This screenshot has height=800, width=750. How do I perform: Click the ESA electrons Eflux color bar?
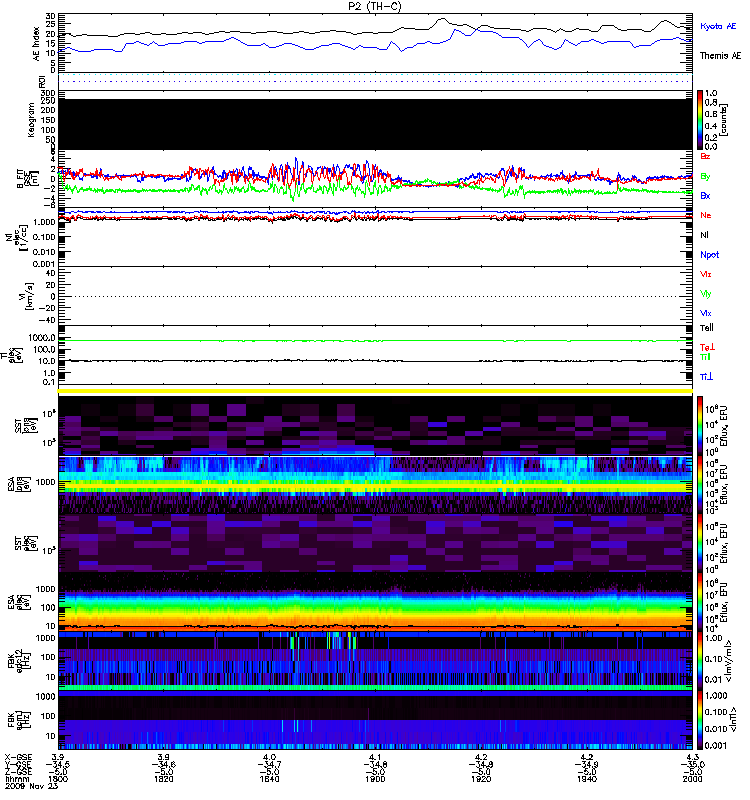pyautogui.click(x=700, y=603)
